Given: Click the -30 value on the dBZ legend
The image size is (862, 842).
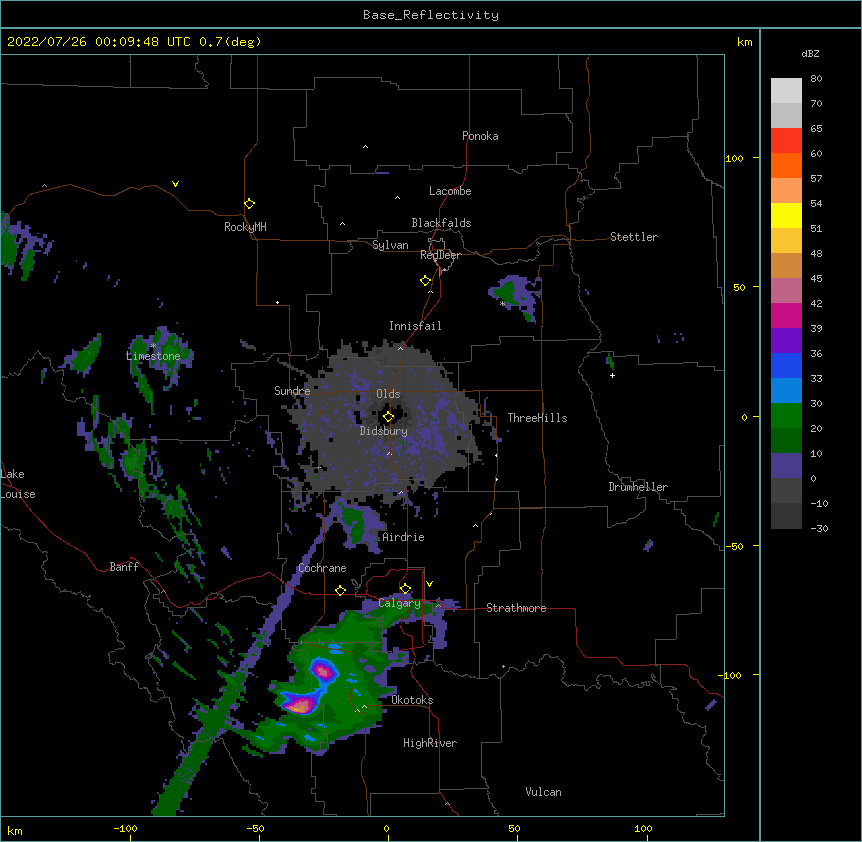Looking at the screenshot, I should [x=819, y=528].
